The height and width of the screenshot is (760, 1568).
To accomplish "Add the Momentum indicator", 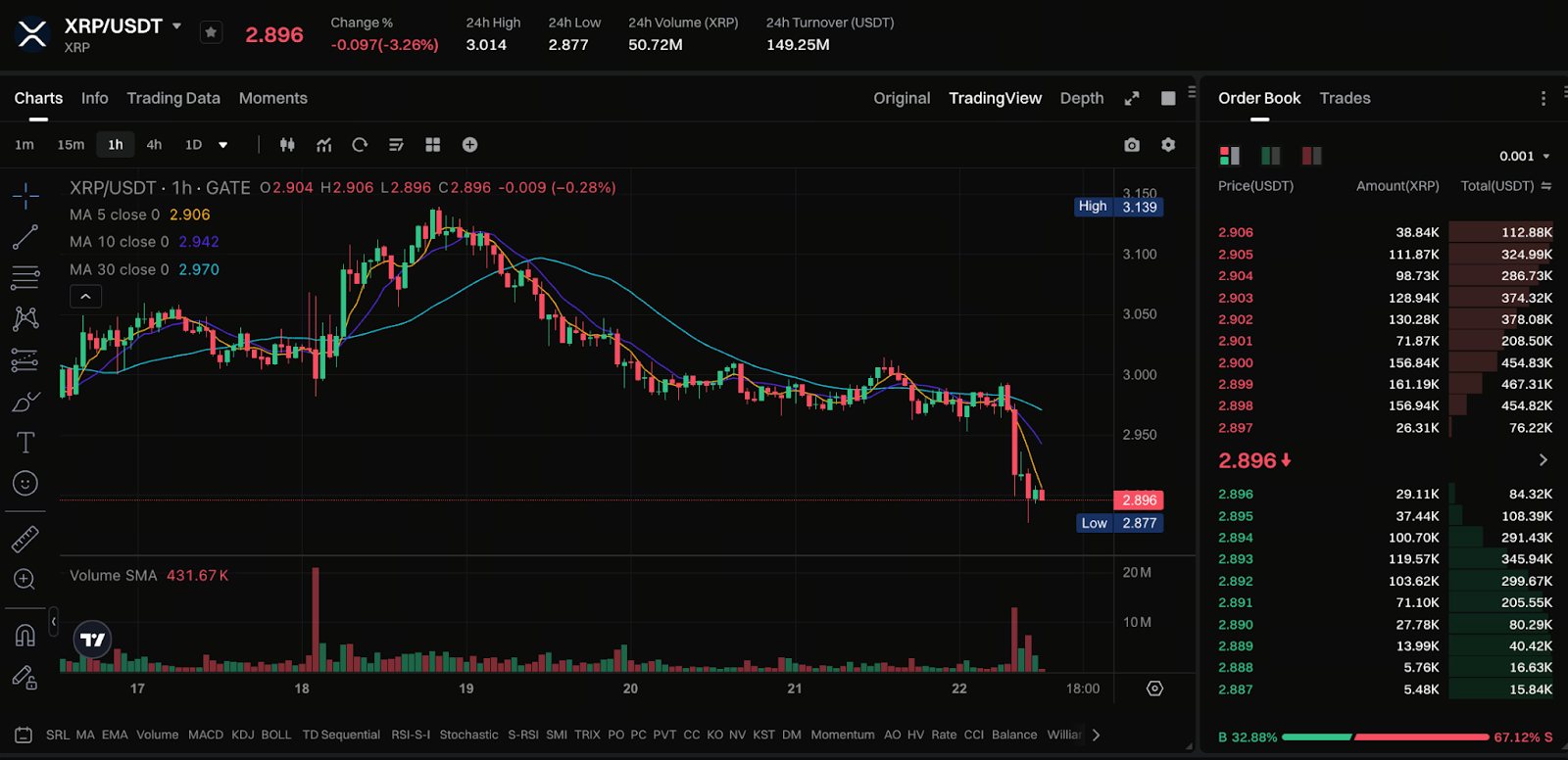I will pos(843,735).
